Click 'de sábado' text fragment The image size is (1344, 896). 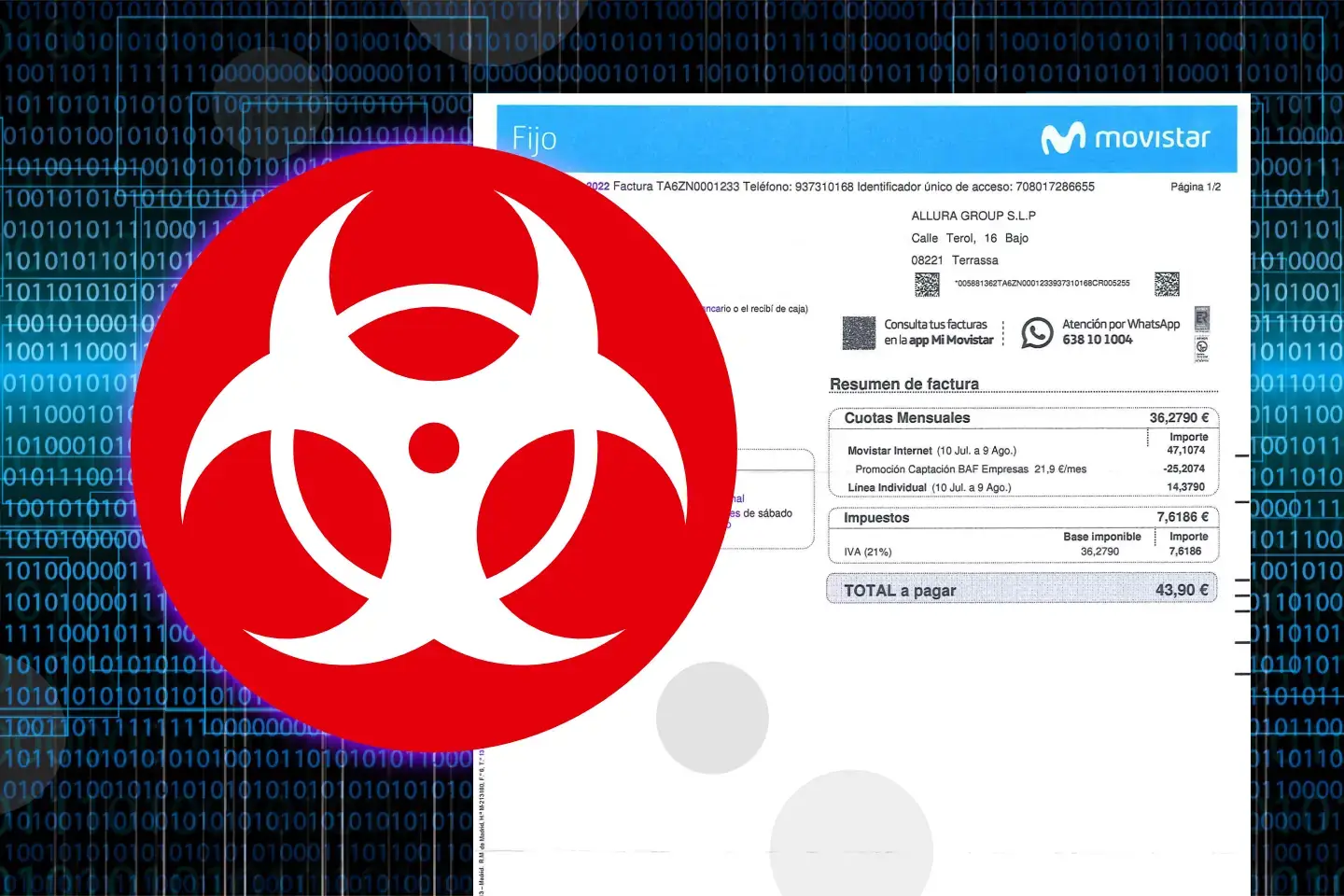tap(767, 513)
